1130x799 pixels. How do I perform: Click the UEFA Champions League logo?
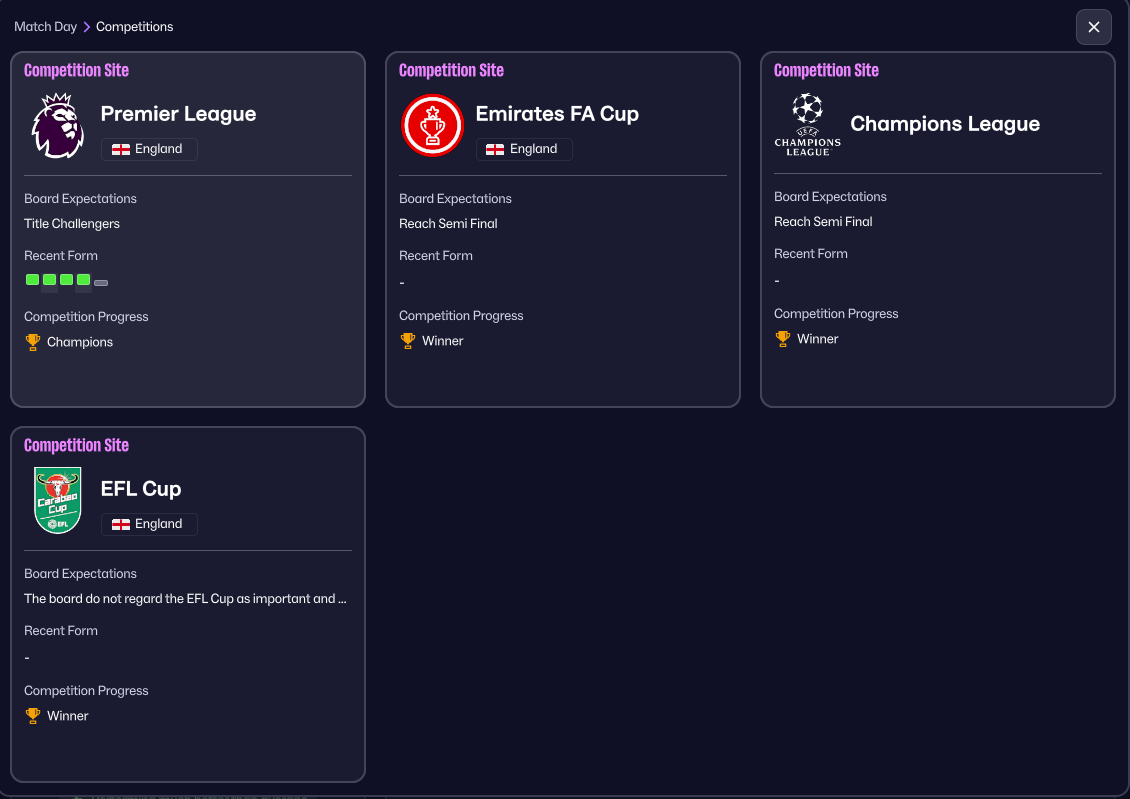[x=807, y=124]
